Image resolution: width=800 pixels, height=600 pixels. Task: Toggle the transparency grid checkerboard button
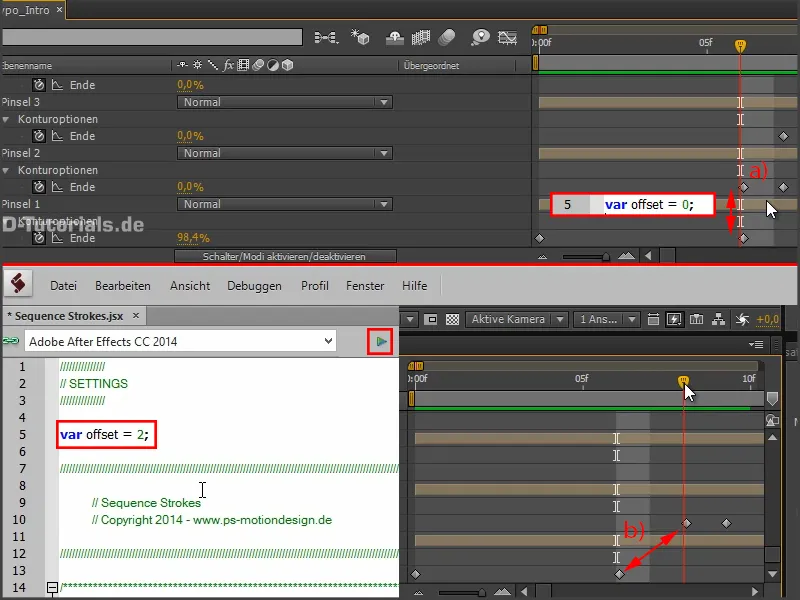pyautogui.click(x=452, y=319)
